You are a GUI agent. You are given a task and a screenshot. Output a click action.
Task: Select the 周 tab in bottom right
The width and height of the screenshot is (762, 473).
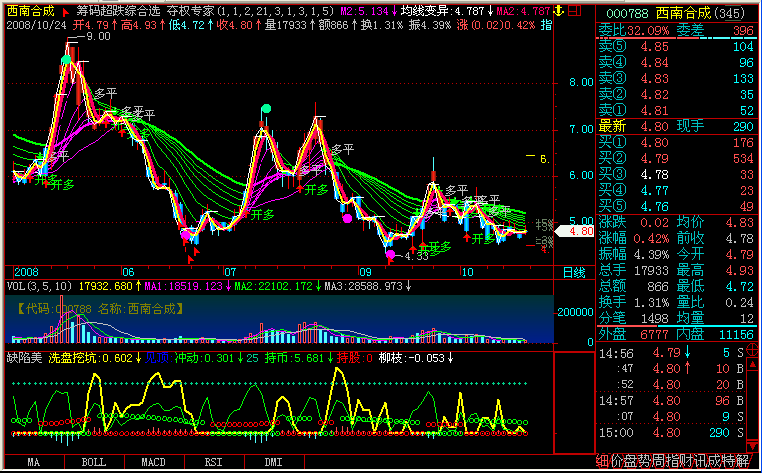coord(658,460)
